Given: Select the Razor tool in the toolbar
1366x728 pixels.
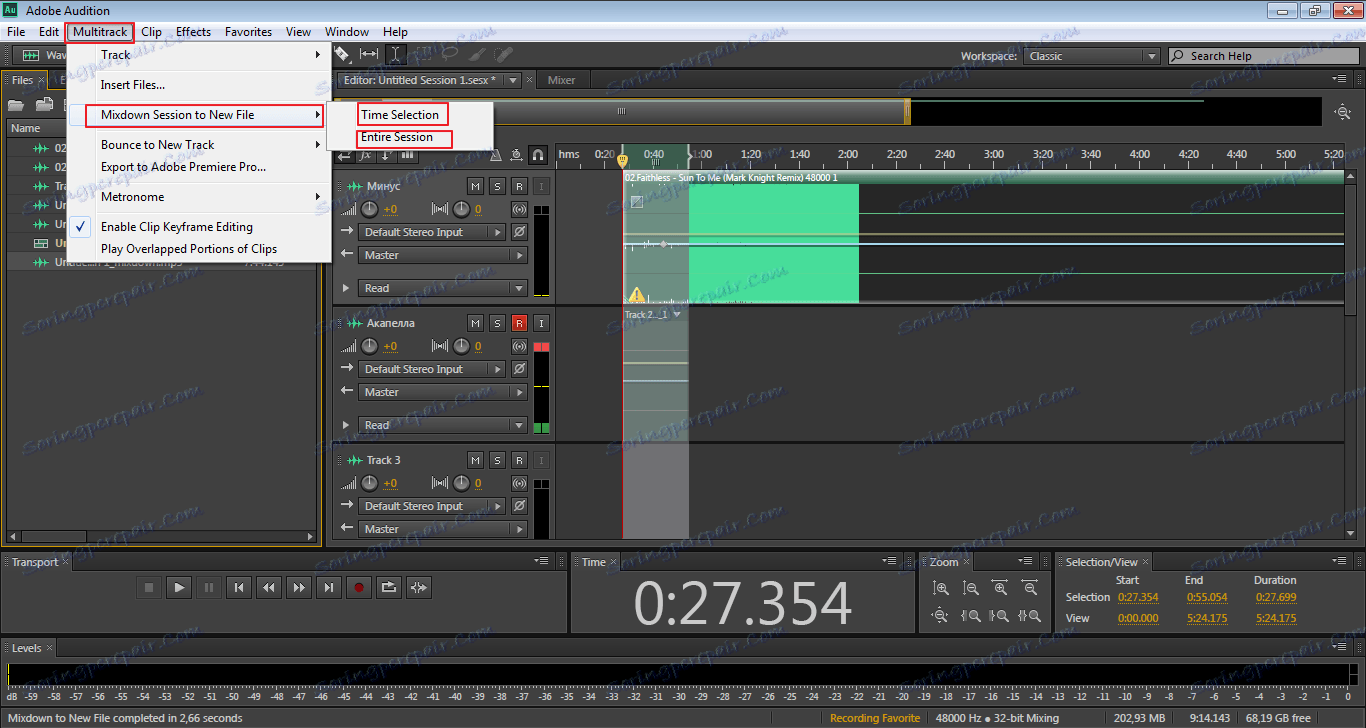Looking at the screenshot, I should point(342,54).
